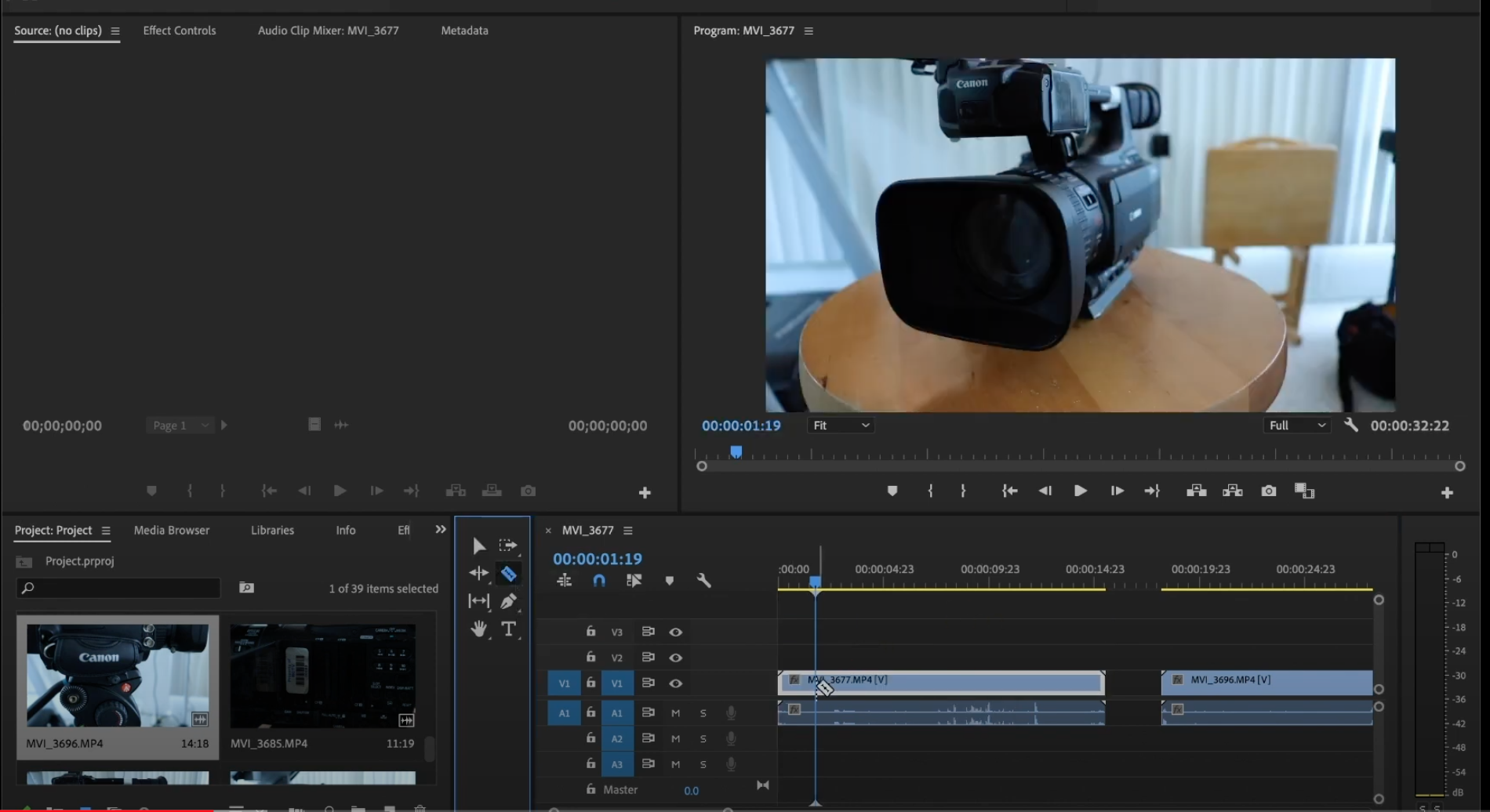This screenshot has height=812, width=1490.
Task: Switch to Libraries tab
Action: tap(272, 531)
